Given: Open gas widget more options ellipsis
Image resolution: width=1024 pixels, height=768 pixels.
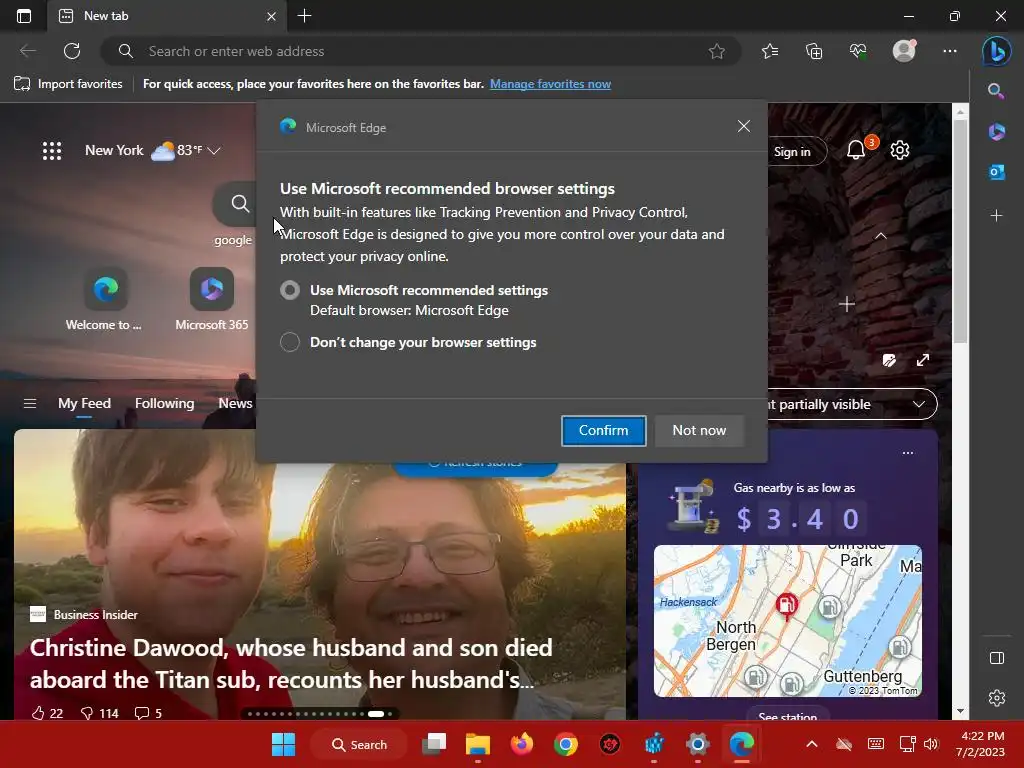Looking at the screenshot, I should tap(907, 453).
